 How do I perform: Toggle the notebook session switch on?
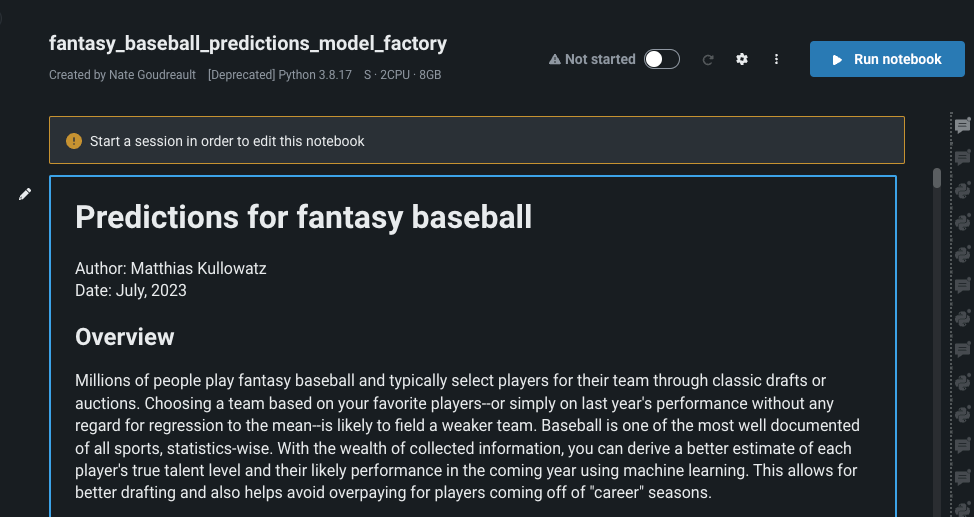pyautogui.click(x=661, y=59)
